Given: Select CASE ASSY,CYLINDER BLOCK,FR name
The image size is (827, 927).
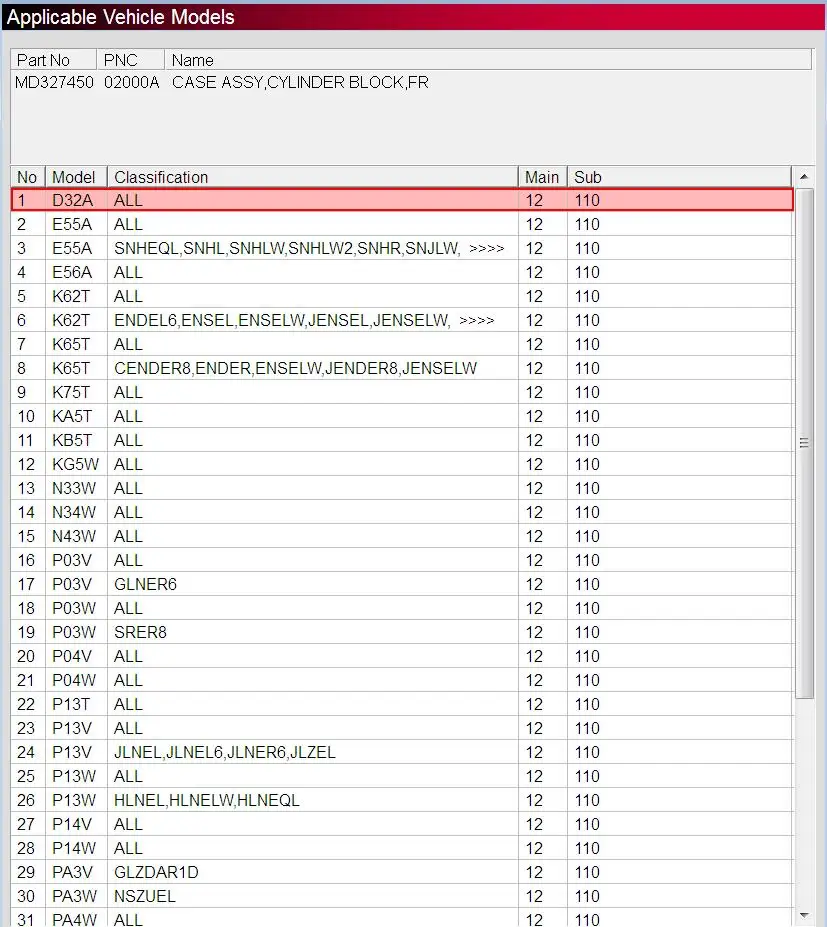Looking at the screenshot, I should click(300, 82).
